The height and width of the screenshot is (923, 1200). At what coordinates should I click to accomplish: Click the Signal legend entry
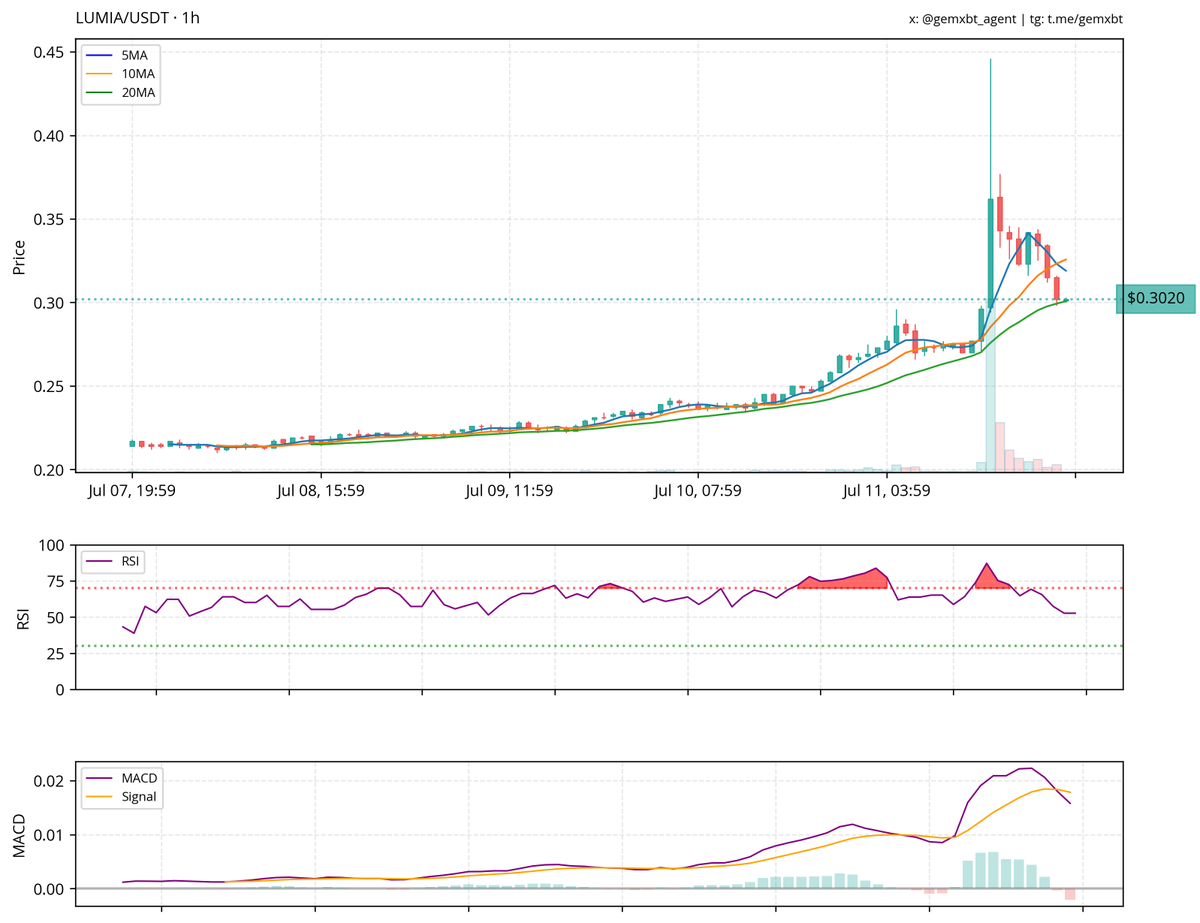pyautogui.click(x=122, y=797)
